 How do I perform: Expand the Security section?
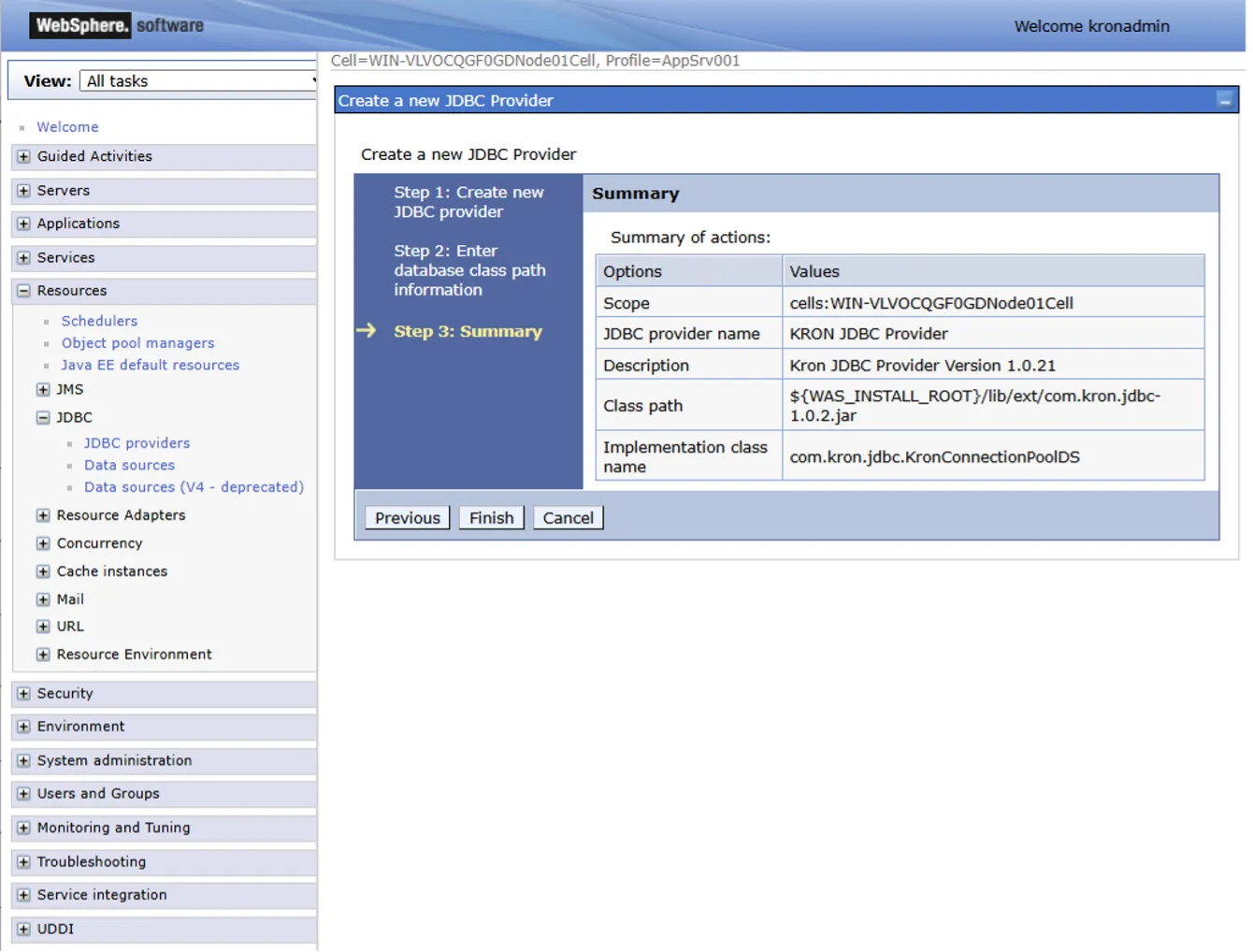23,694
